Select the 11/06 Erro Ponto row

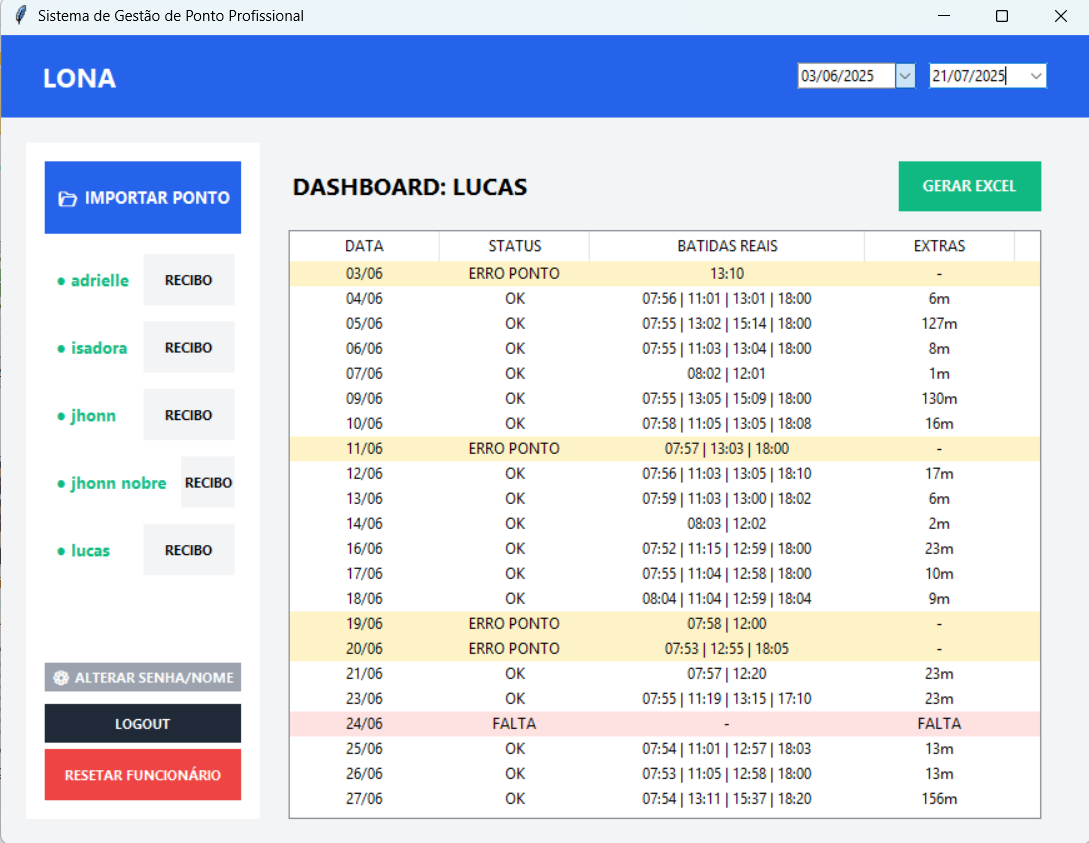pos(664,449)
